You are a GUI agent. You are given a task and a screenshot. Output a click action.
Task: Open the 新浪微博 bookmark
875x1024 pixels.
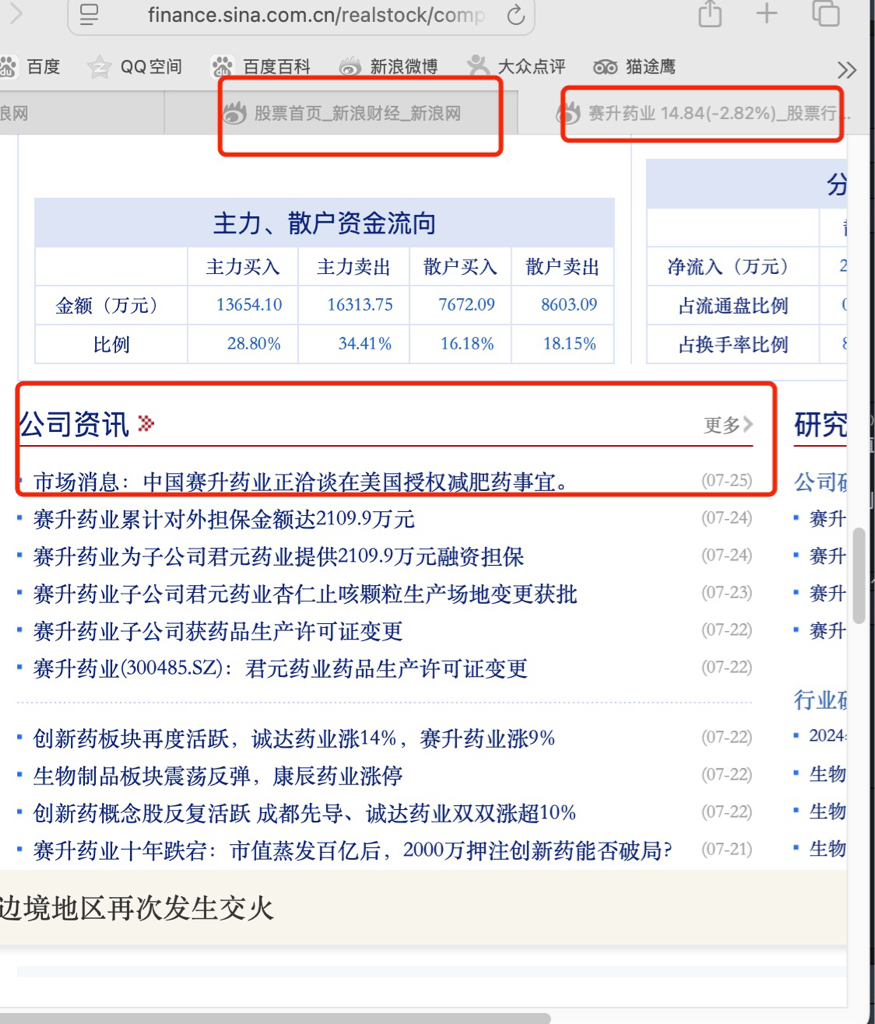pyautogui.click(x=404, y=67)
